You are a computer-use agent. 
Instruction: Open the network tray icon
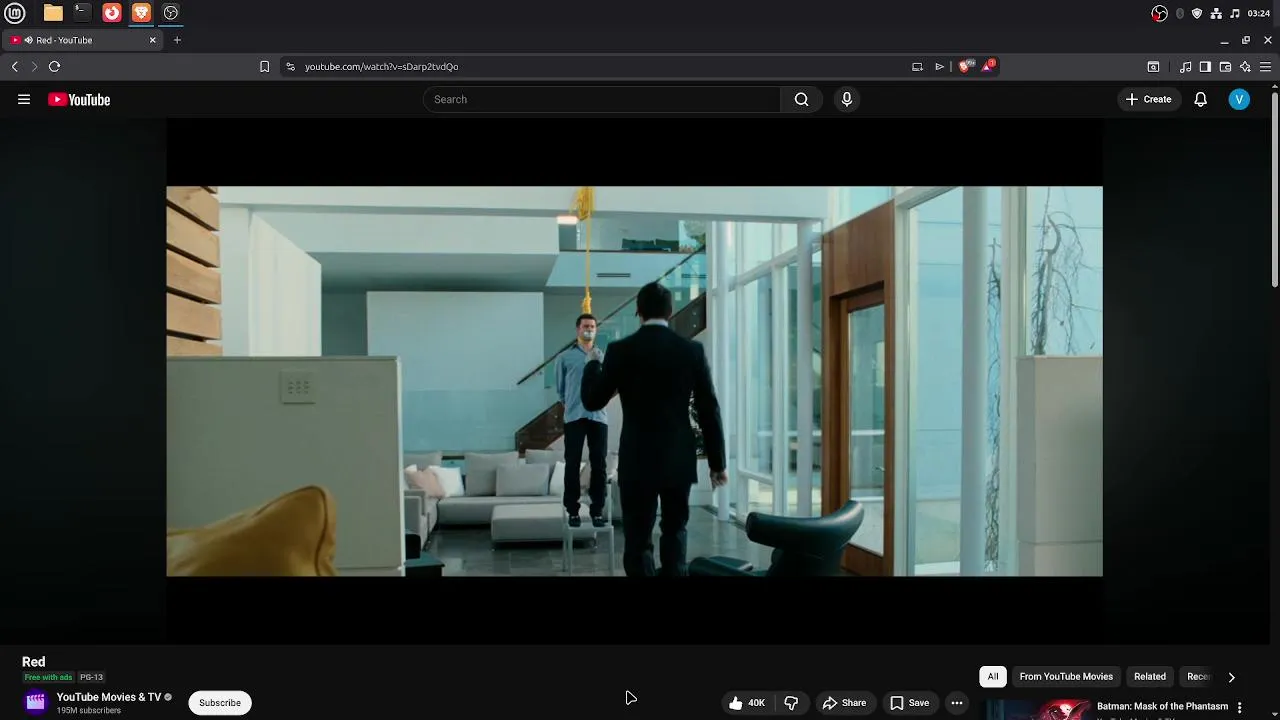1216,13
